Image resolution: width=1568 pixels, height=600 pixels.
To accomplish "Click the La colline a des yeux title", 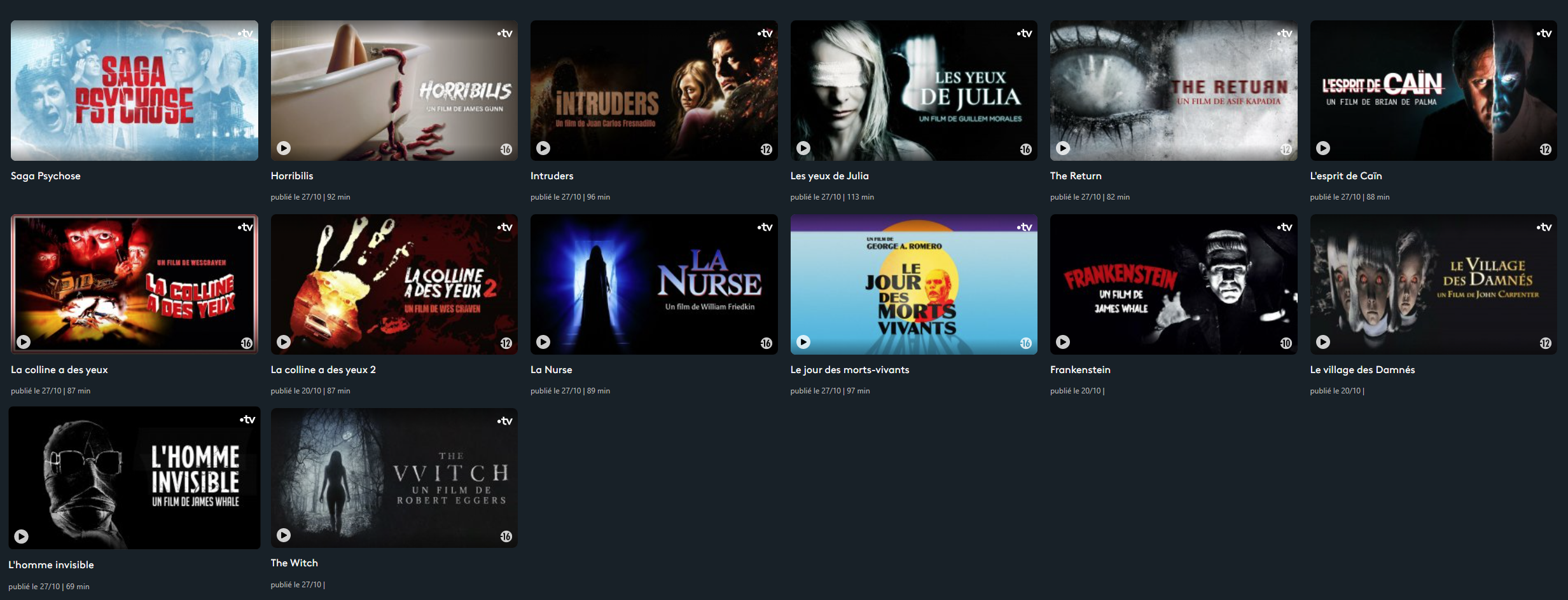I will [x=59, y=370].
